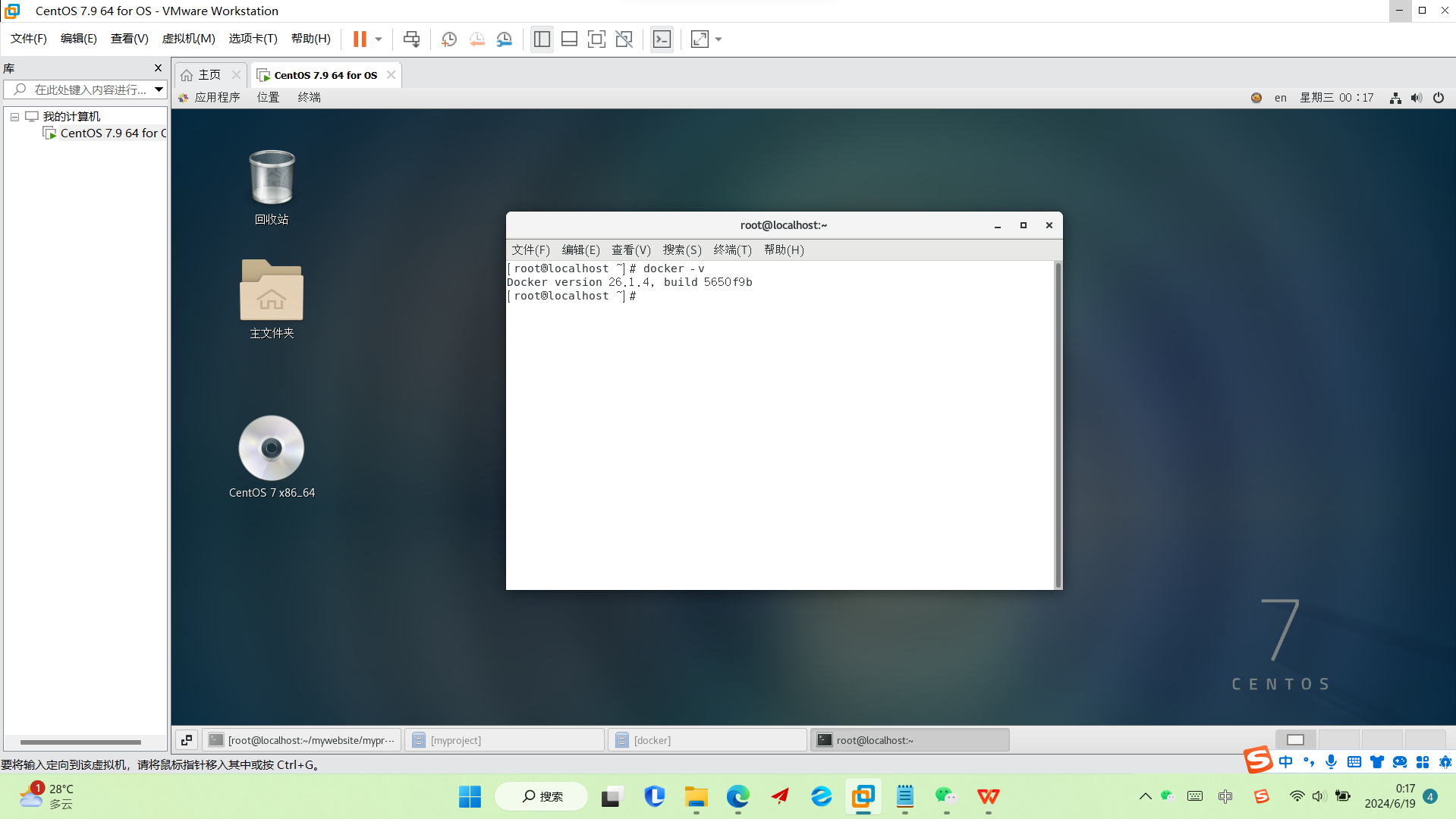Take a snapshot of this VM

click(x=449, y=39)
